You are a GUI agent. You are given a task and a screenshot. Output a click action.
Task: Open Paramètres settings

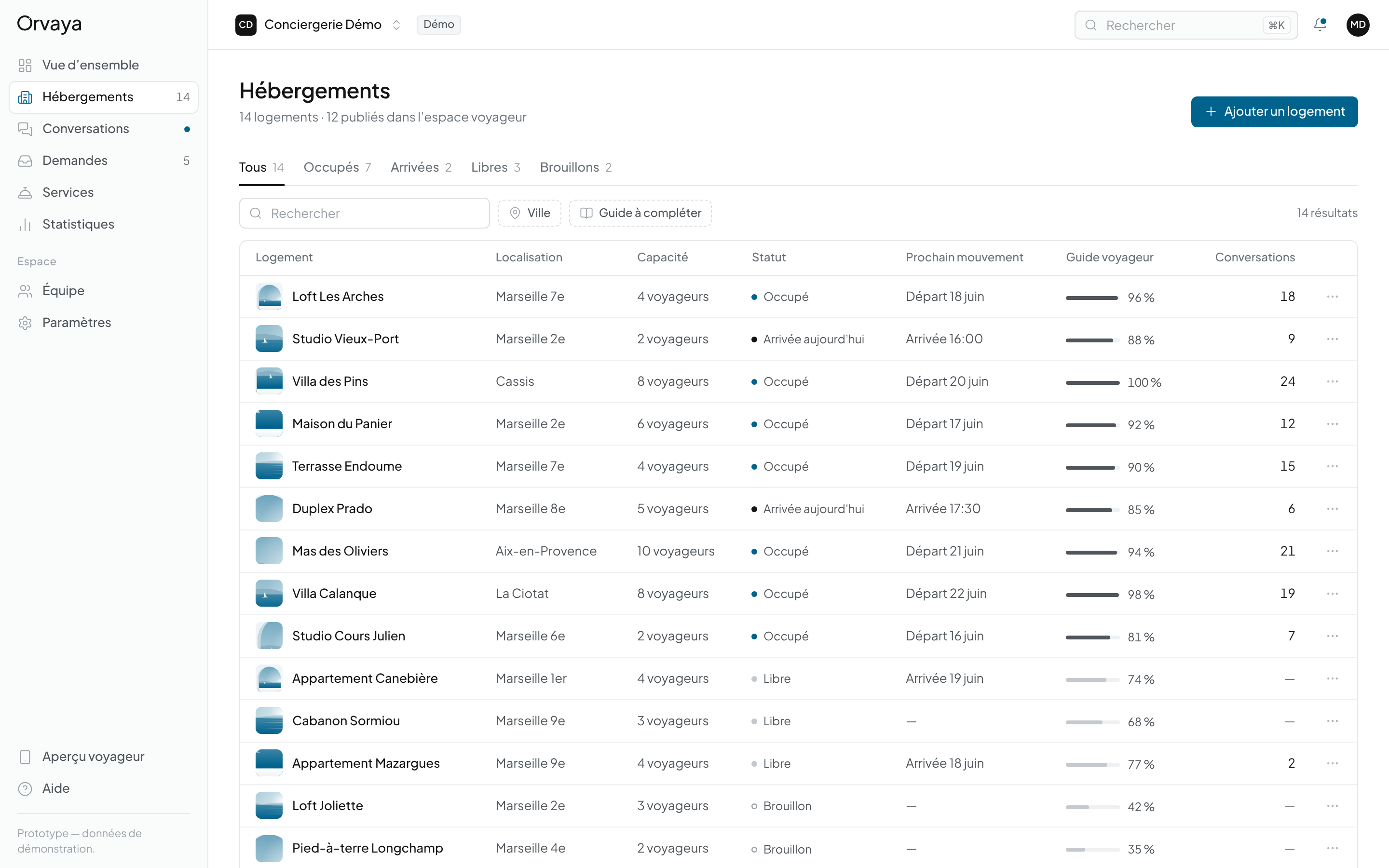coord(103,323)
